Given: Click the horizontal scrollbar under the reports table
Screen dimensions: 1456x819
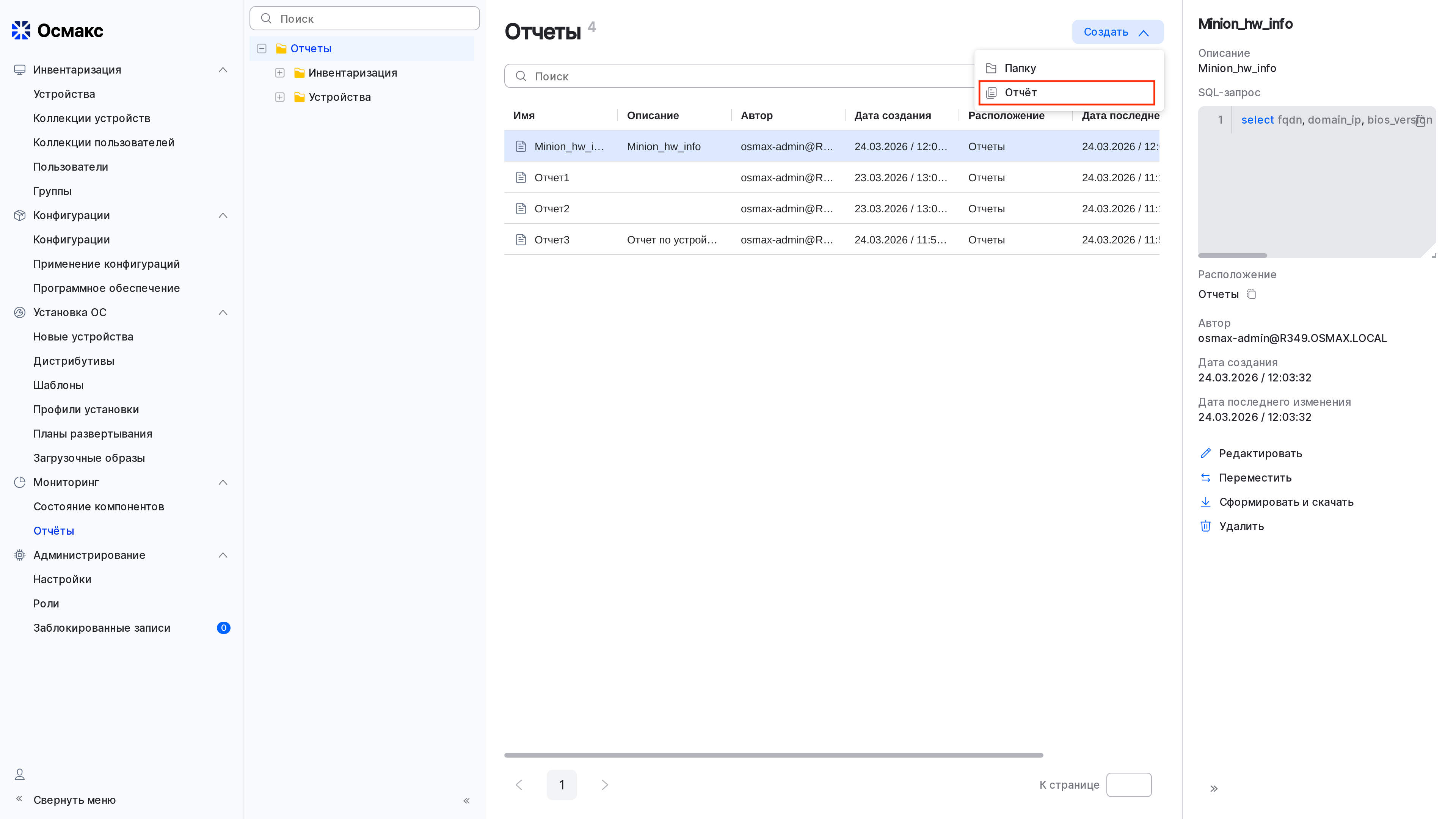Looking at the screenshot, I should pos(773,755).
